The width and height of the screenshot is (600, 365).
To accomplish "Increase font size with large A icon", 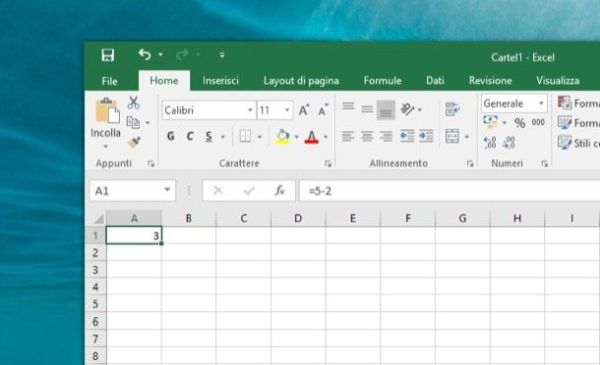I will (304, 110).
